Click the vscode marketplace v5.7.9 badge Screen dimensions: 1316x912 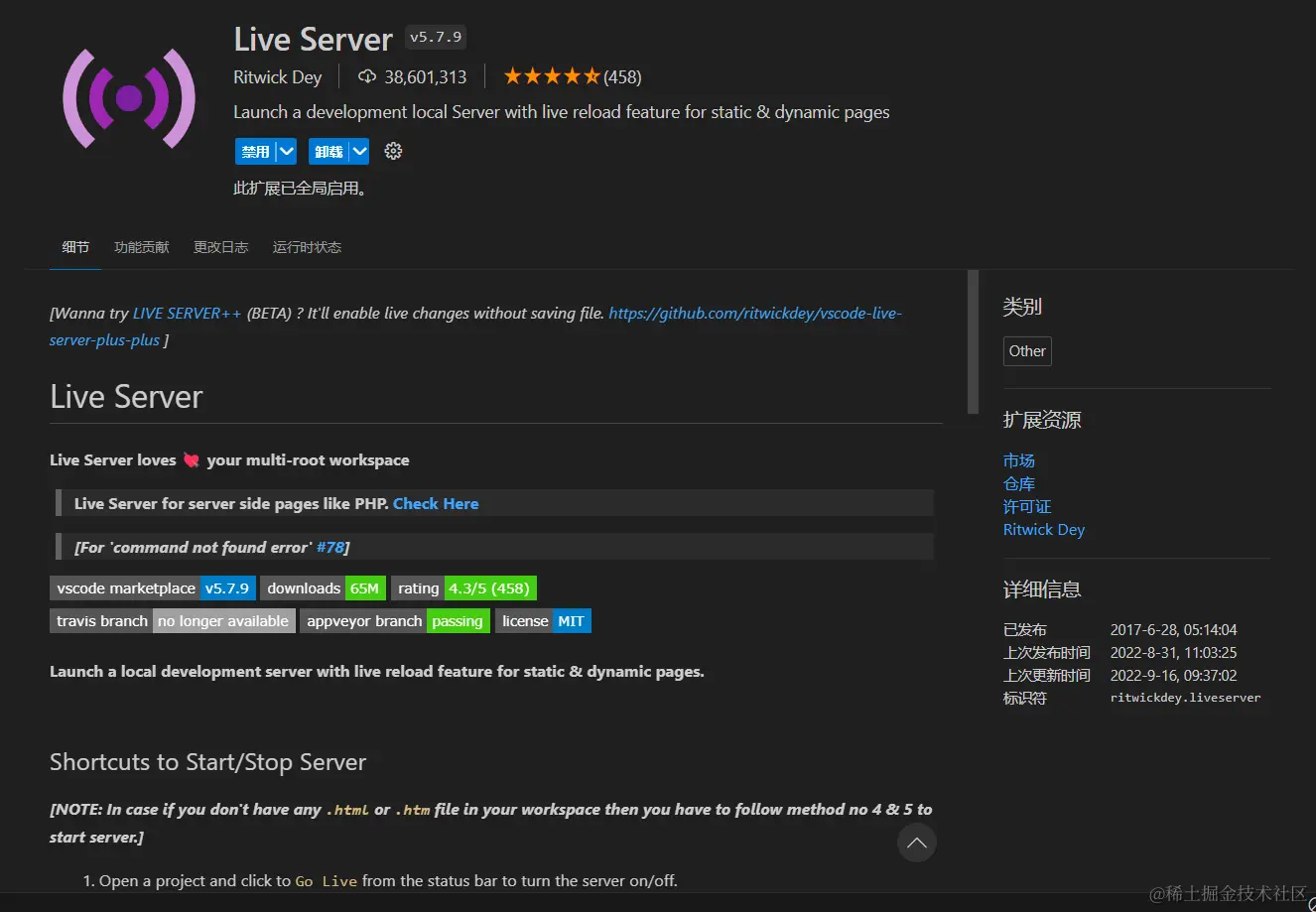[153, 588]
